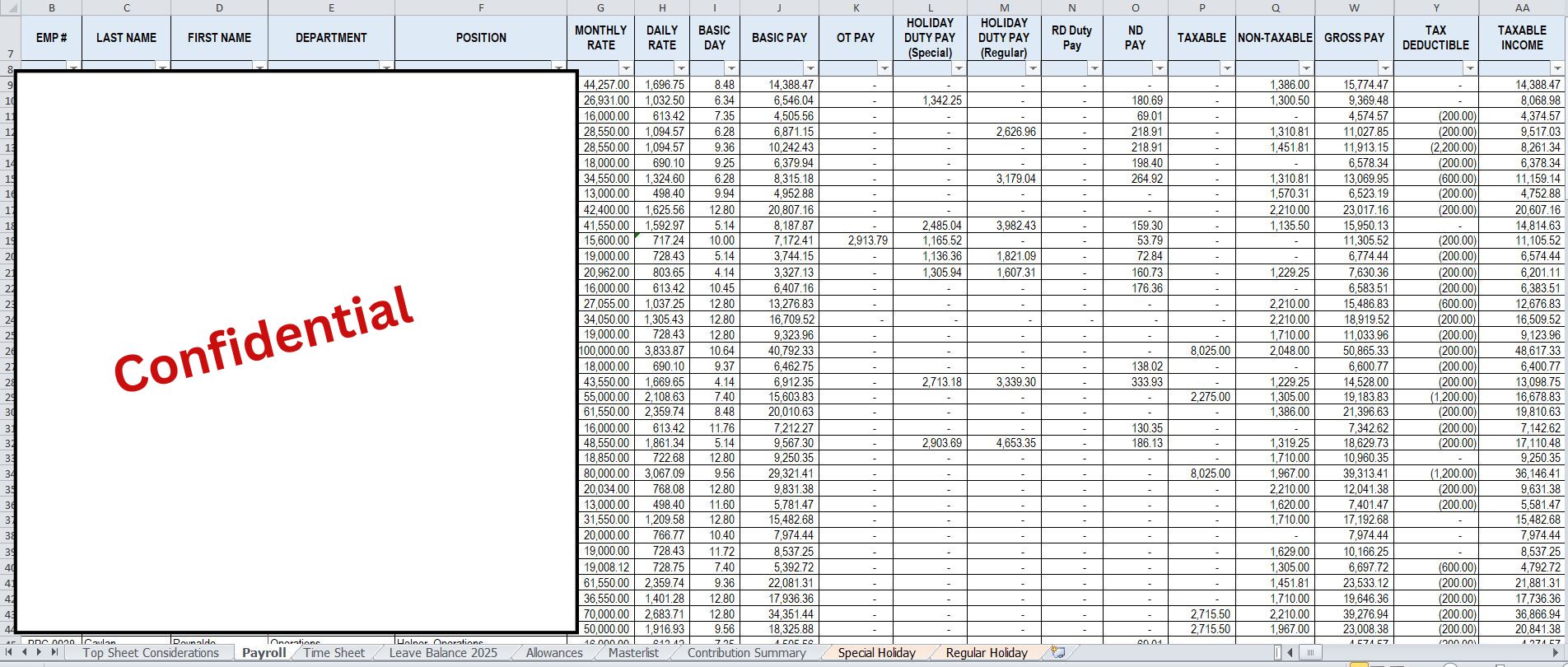Select taxable income cell 36,866.94
Screen dimensions: 1568x667
tap(1522, 613)
